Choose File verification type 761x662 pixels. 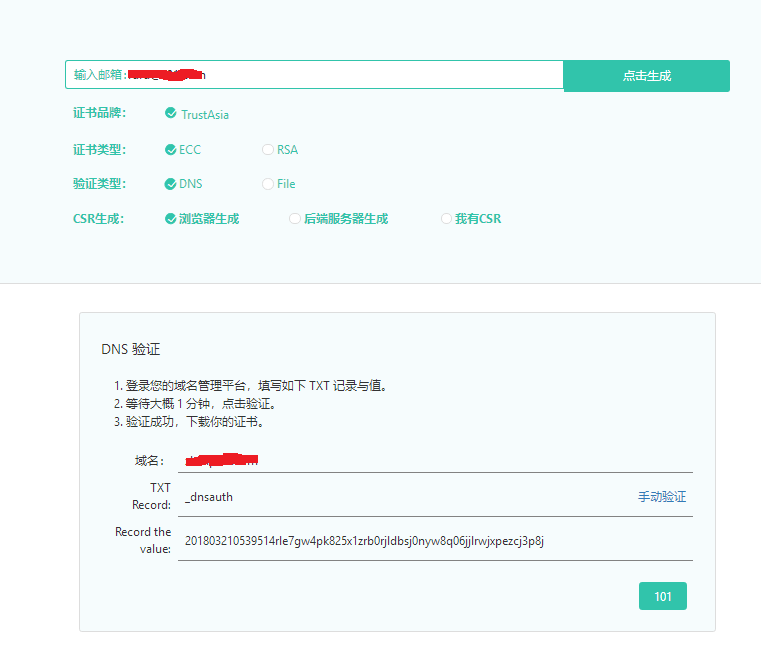pyautogui.click(x=279, y=184)
